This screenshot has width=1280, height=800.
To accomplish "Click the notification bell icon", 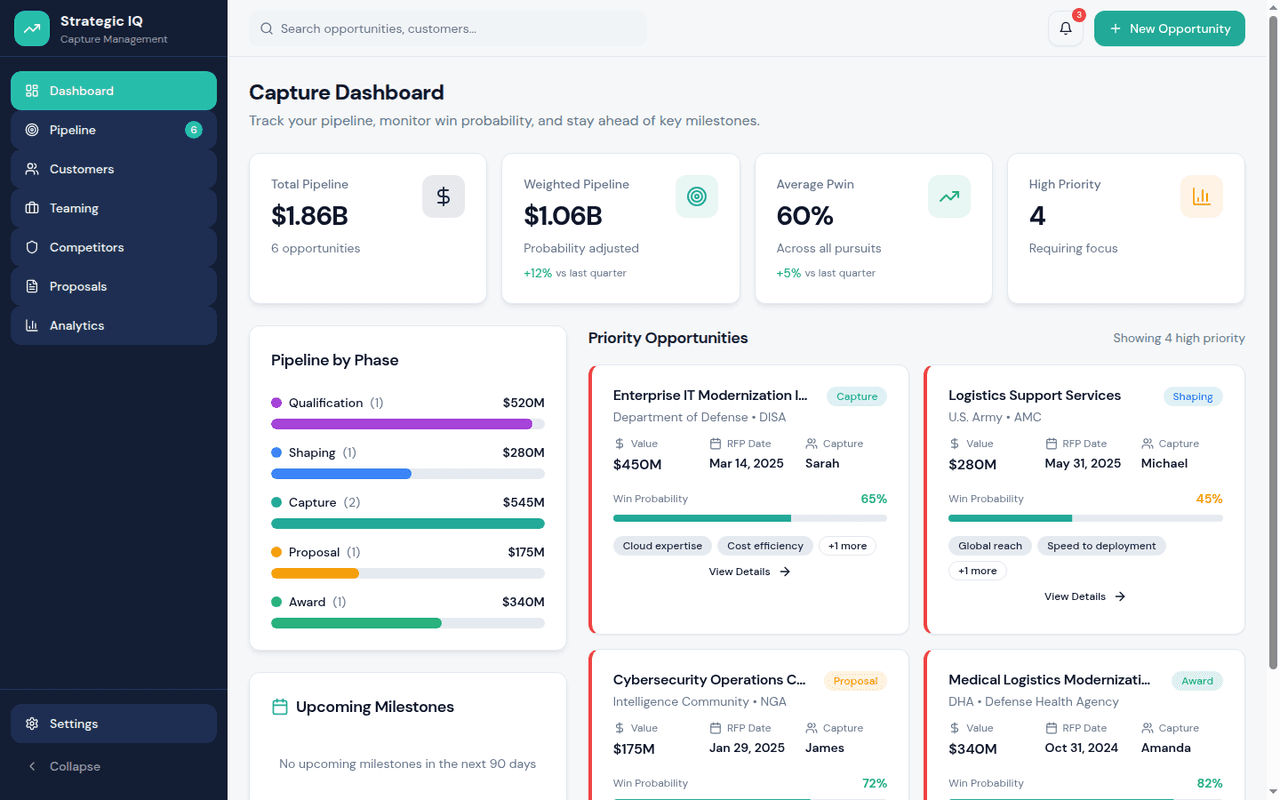I will tap(1065, 29).
